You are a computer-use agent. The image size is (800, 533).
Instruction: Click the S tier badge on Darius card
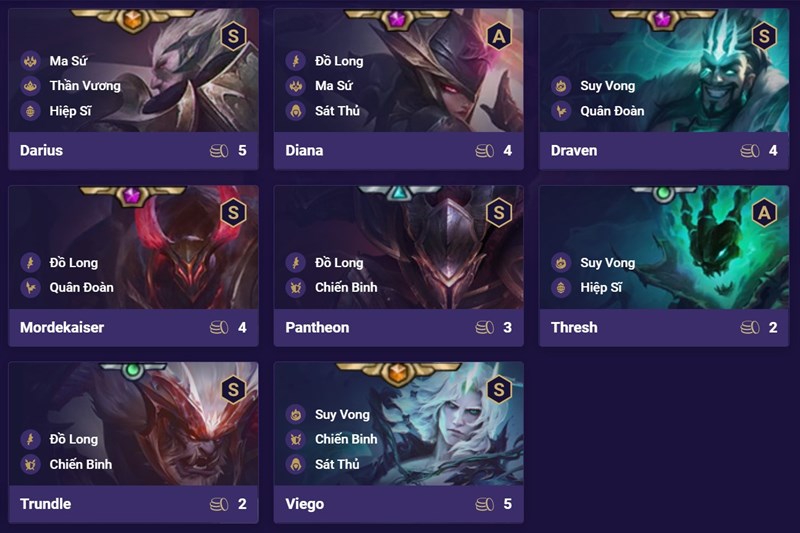pyautogui.click(x=233, y=36)
